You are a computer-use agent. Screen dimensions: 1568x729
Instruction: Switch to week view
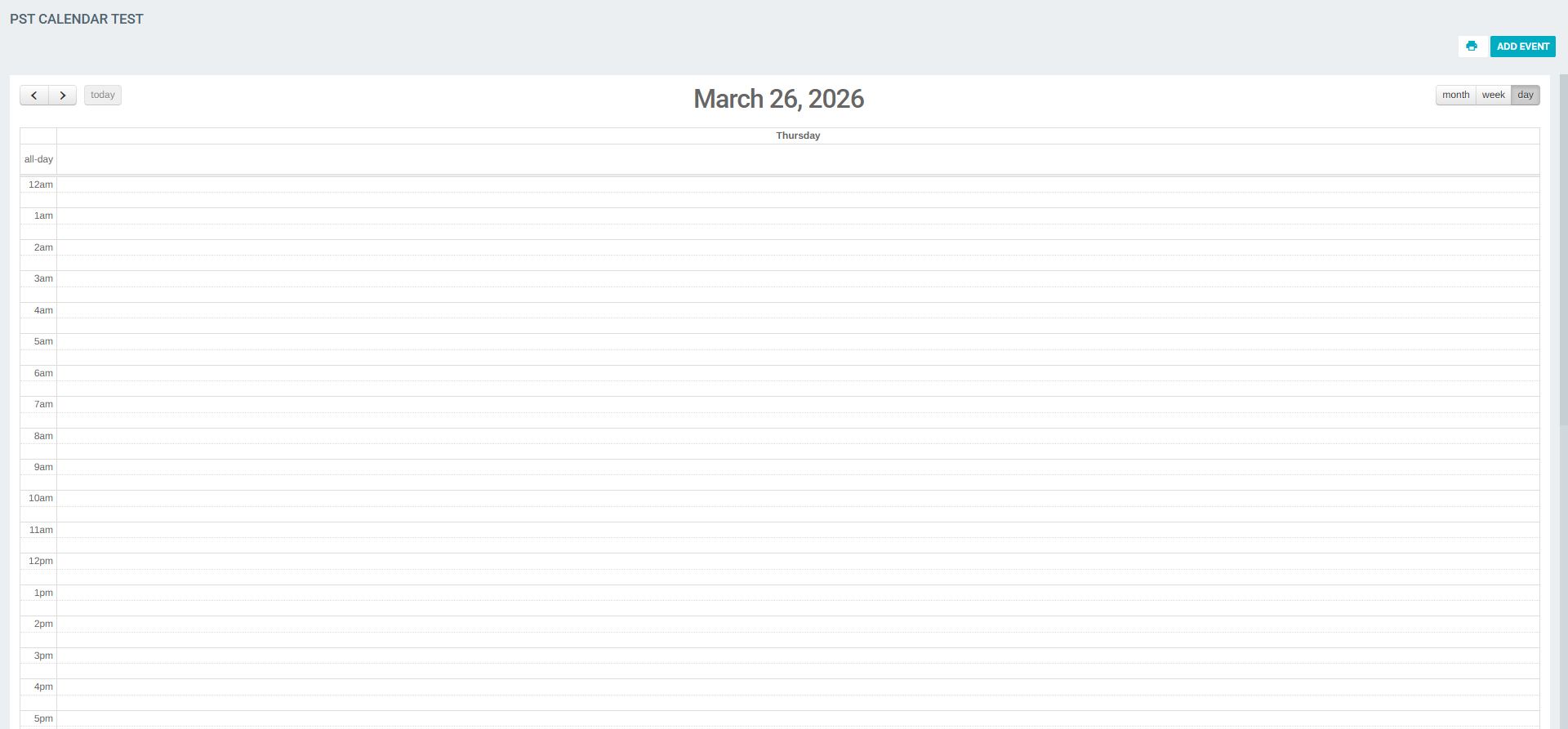pyautogui.click(x=1493, y=96)
